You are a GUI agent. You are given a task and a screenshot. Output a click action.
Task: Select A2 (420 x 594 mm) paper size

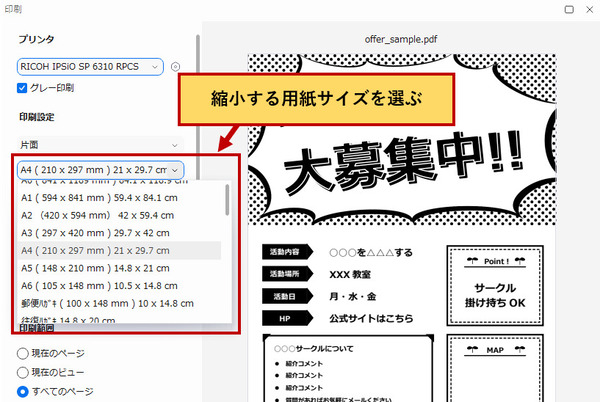point(119,215)
